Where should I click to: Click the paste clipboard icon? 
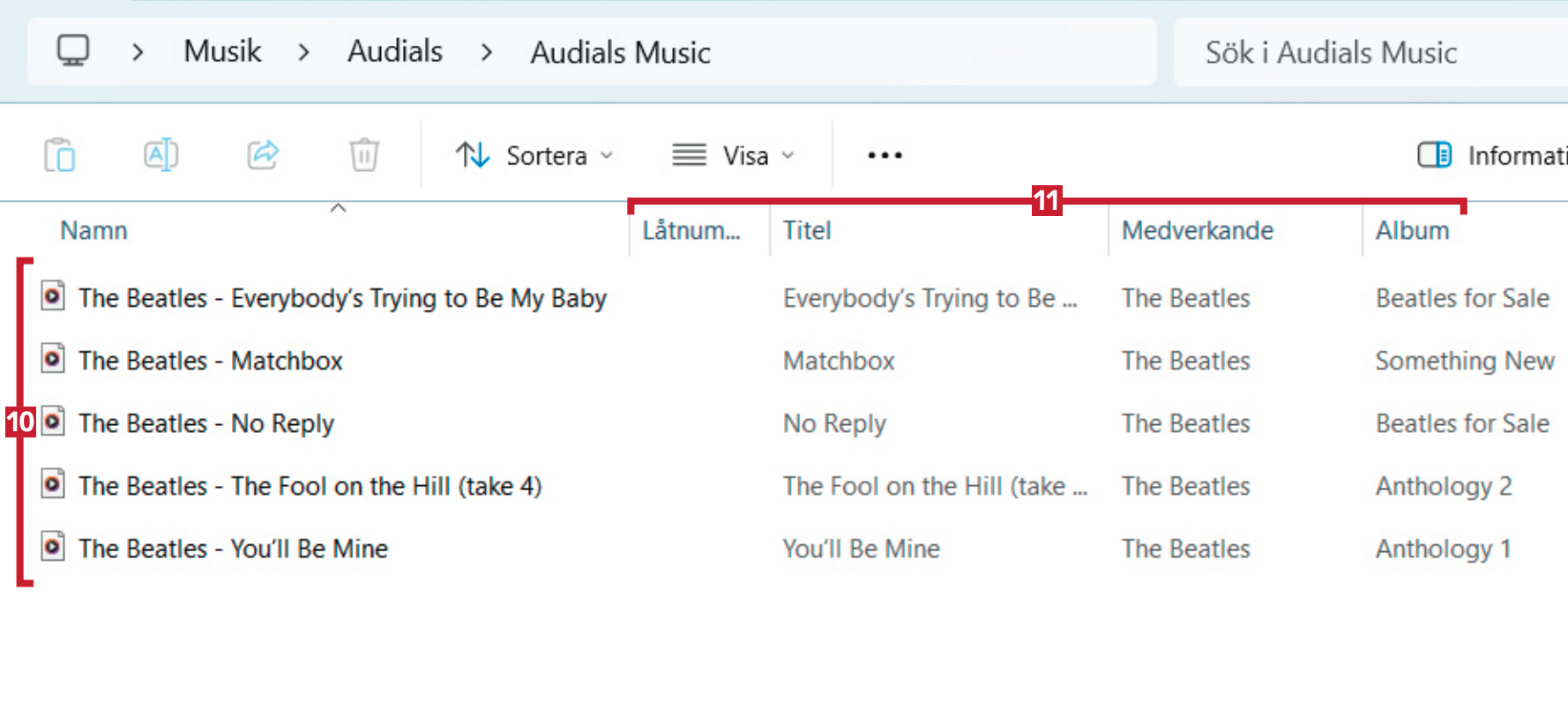coord(60,155)
